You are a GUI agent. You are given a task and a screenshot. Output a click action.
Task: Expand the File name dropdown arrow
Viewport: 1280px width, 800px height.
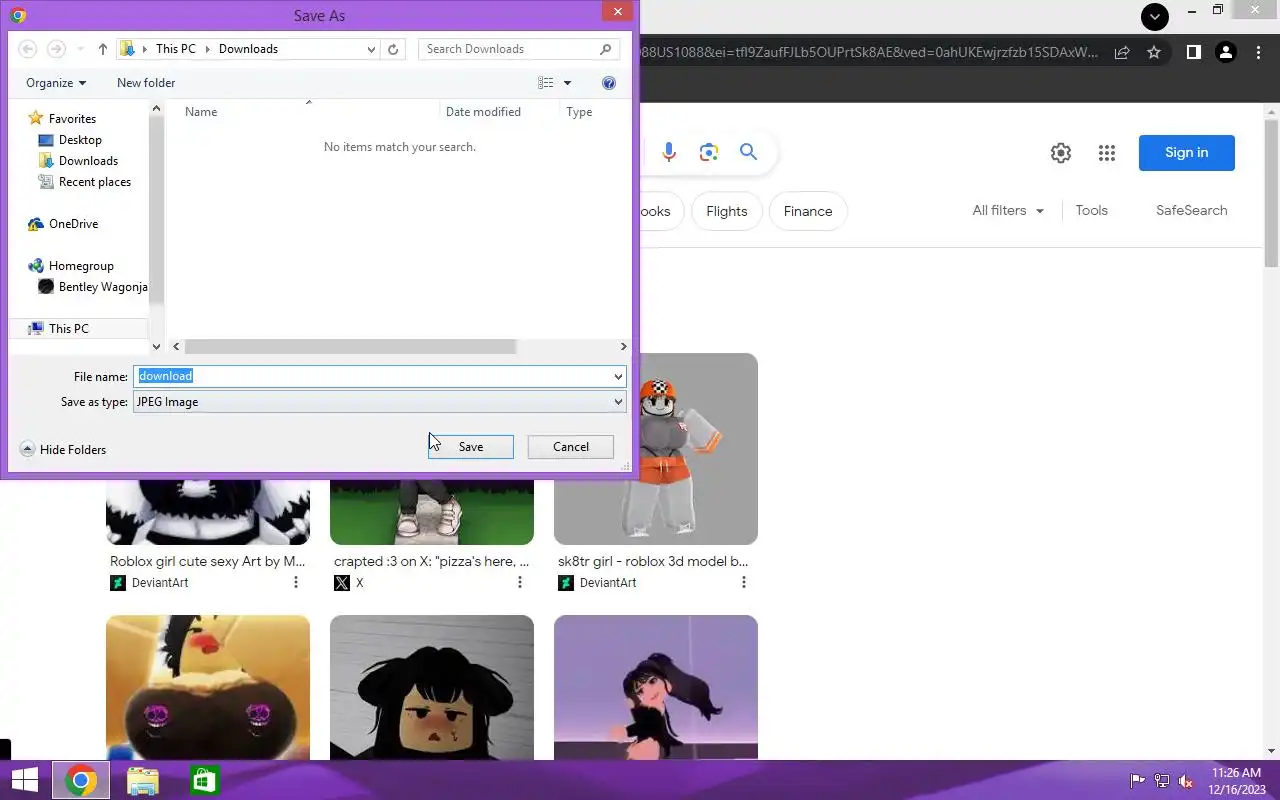pyautogui.click(x=618, y=376)
